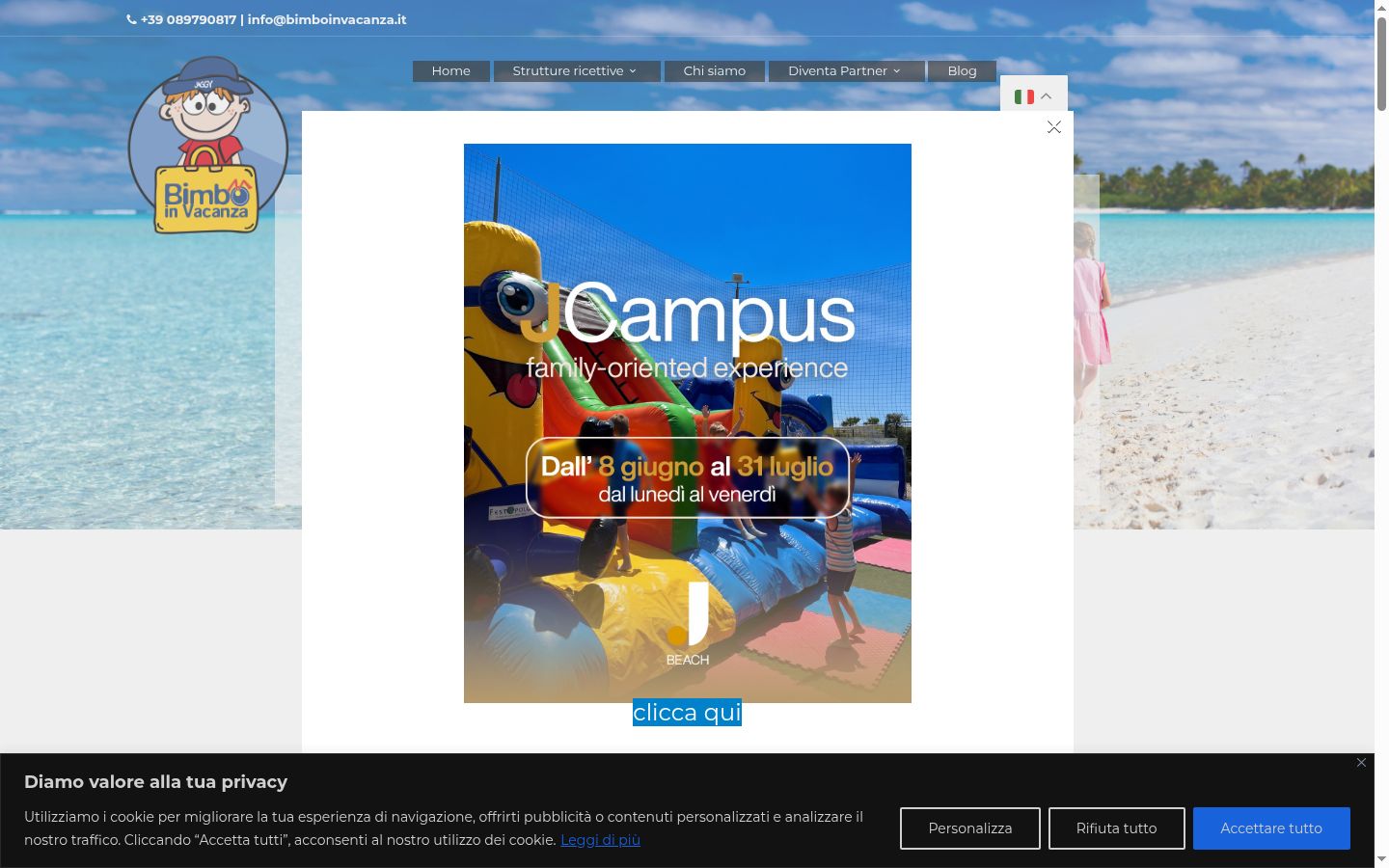Accept all cookies with Accettare tutto
This screenshot has width=1389, height=868.
coord(1271,828)
